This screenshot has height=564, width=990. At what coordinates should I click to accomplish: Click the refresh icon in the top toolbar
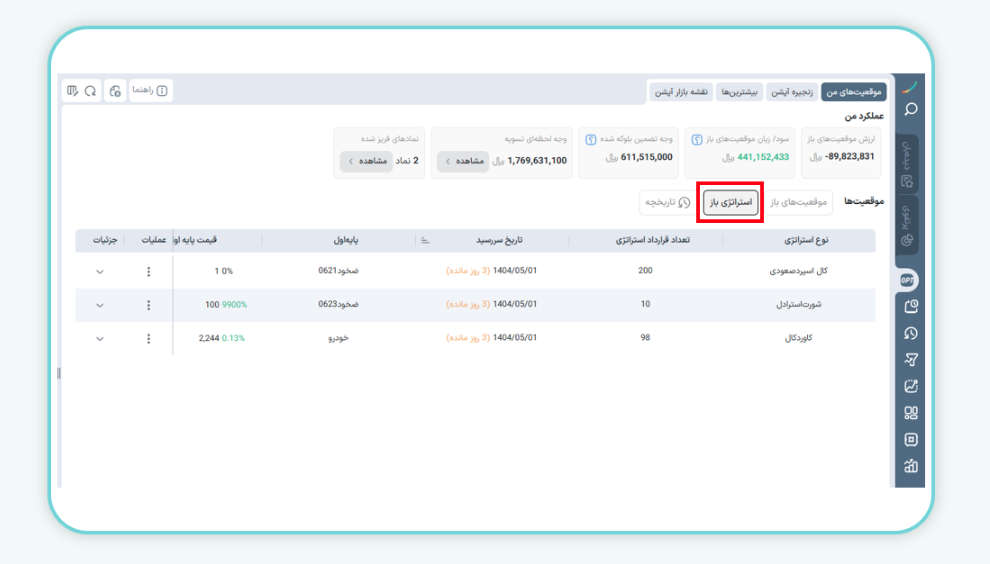point(90,91)
